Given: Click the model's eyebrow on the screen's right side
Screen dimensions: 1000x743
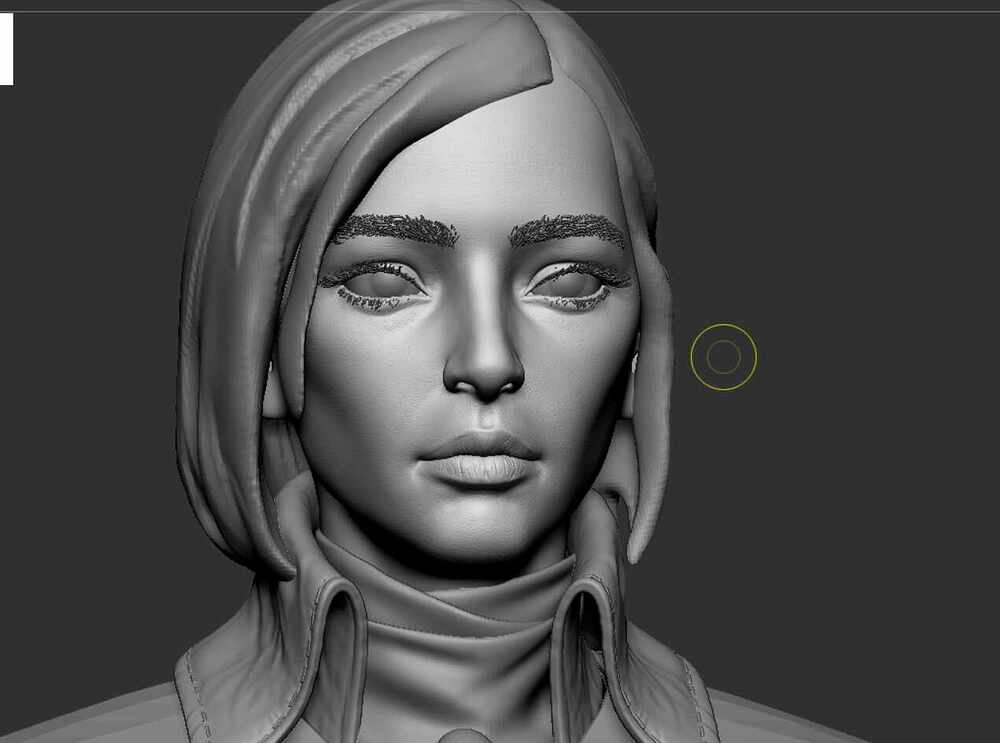Looking at the screenshot, I should [568, 230].
